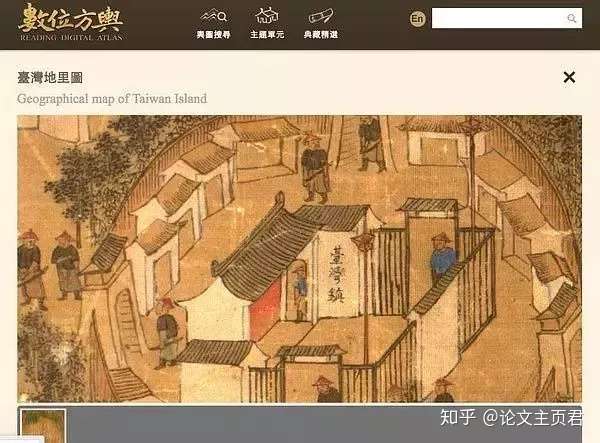Open the 典藏精選 menu label
Image resolution: width=600 pixels, height=443 pixels.
tap(321, 34)
